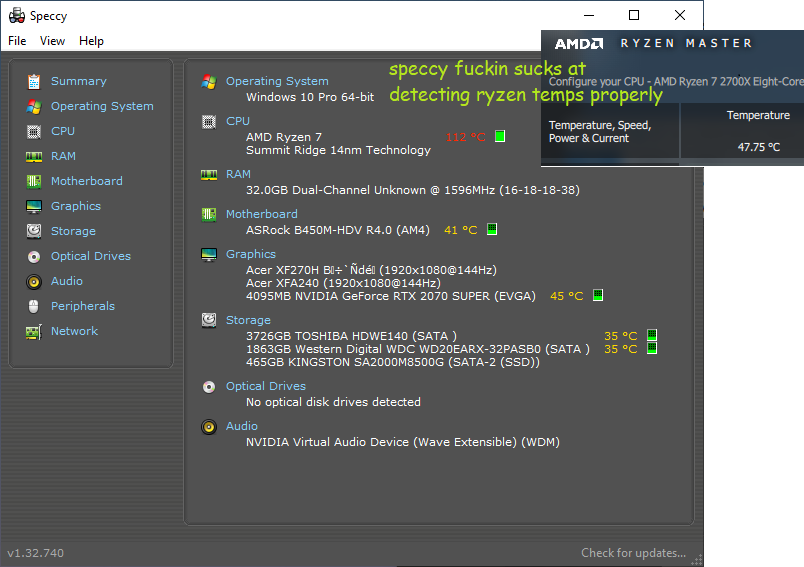Select Network in the sidebar
Image resolution: width=804 pixels, height=567 pixels.
[74, 331]
